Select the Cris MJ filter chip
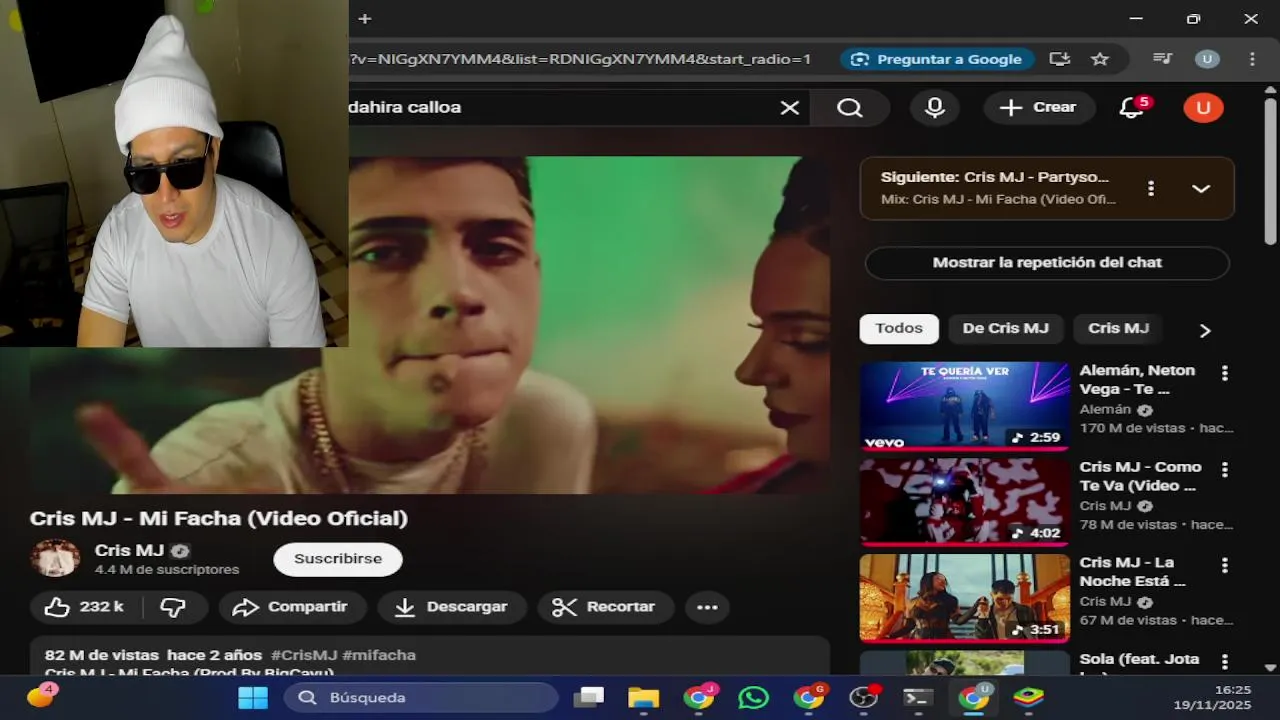The image size is (1280, 720). [x=1118, y=329]
